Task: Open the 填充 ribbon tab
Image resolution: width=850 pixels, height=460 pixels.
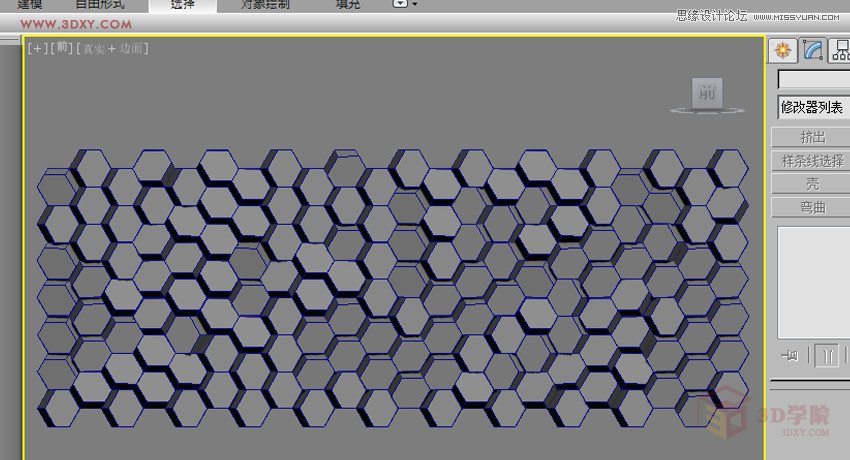Action: click(348, 4)
